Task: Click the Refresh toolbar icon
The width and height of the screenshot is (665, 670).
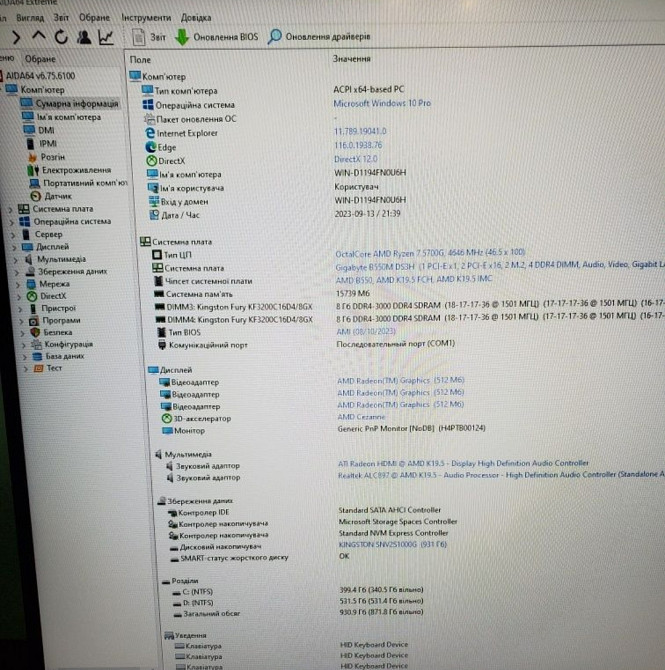Action: [62, 38]
